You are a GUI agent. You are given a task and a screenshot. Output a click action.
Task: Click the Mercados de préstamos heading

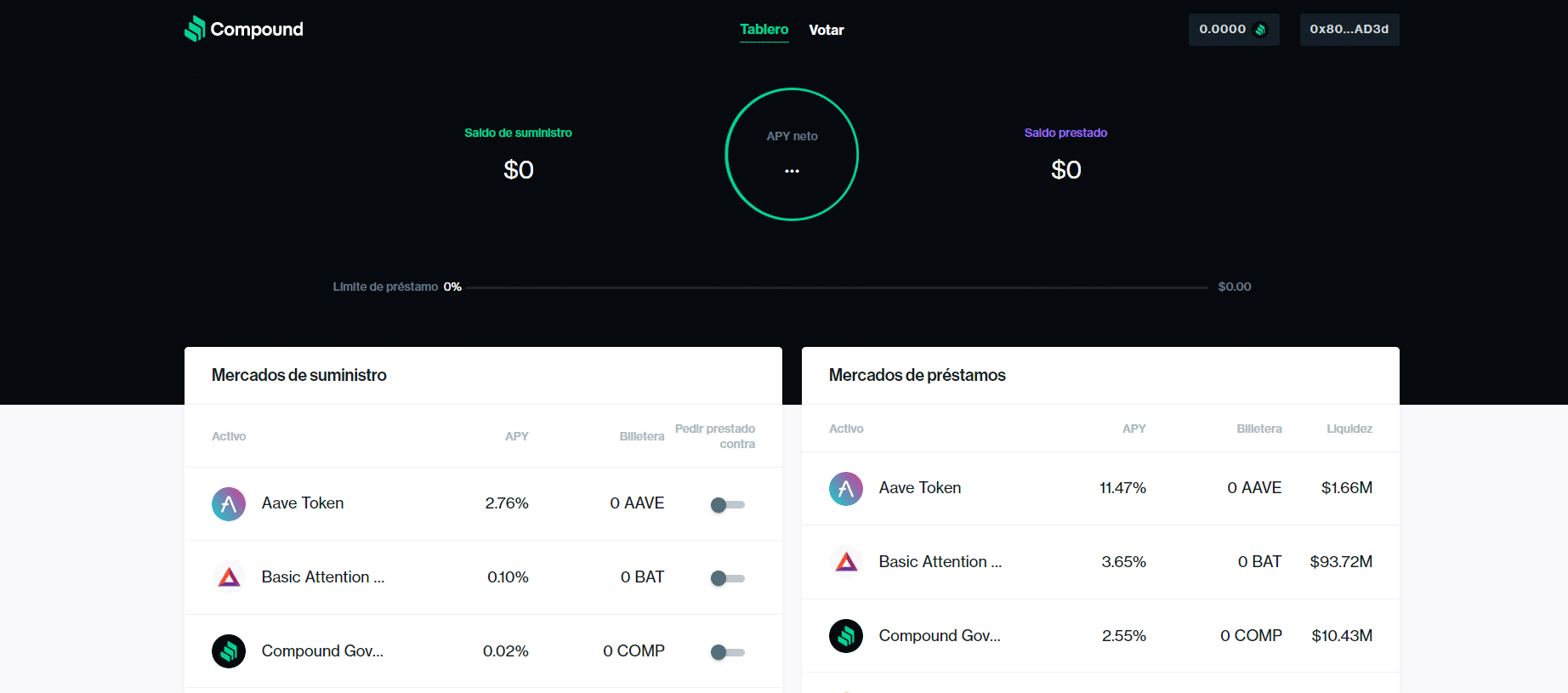(917, 375)
